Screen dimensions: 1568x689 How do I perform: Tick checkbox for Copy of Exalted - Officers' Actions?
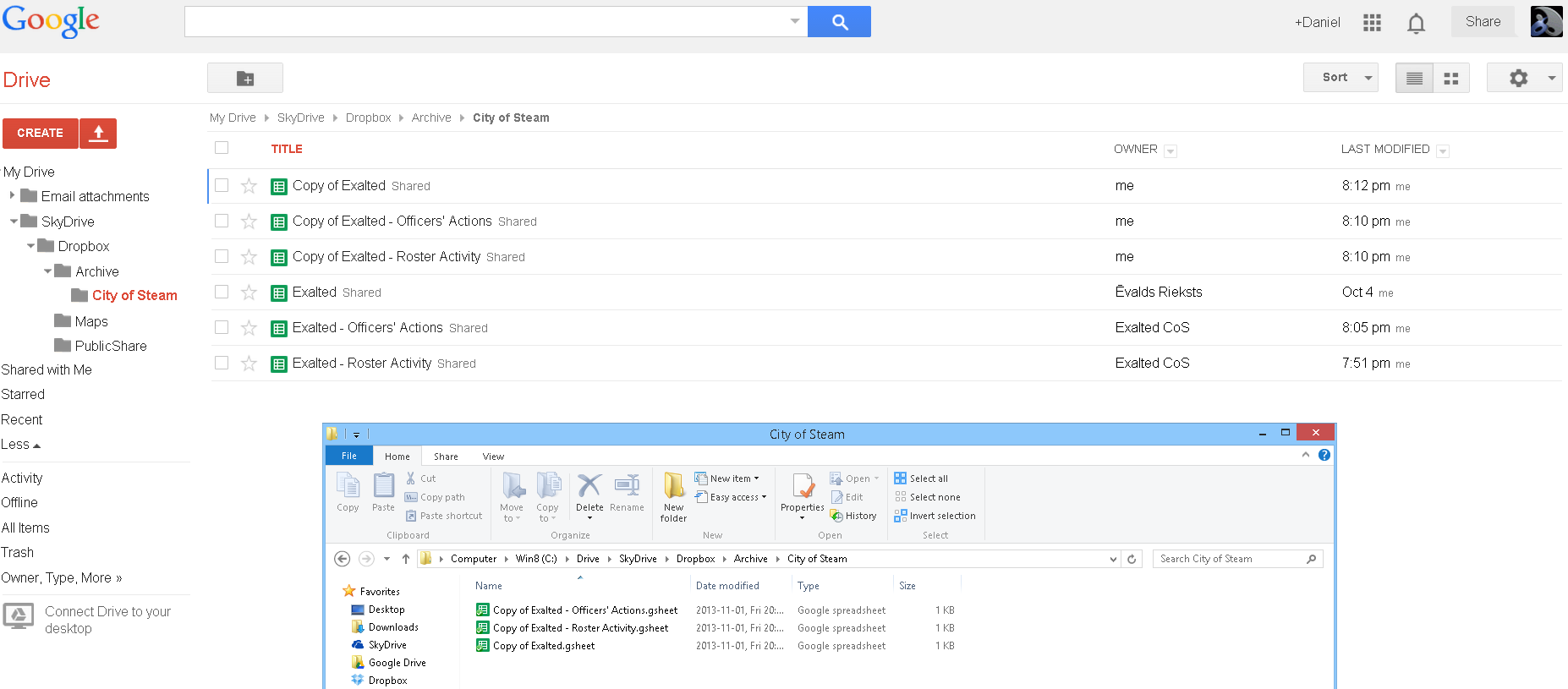(x=222, y=221)
